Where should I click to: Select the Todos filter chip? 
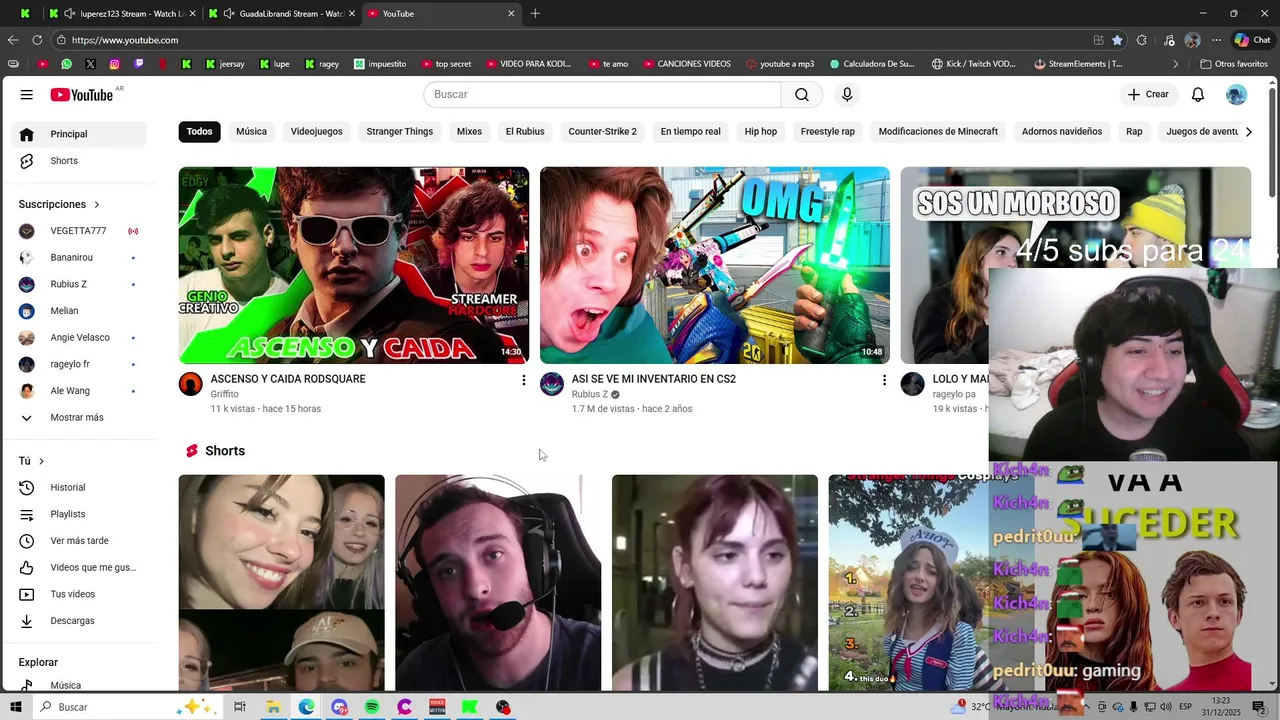[x=199, y=131]
